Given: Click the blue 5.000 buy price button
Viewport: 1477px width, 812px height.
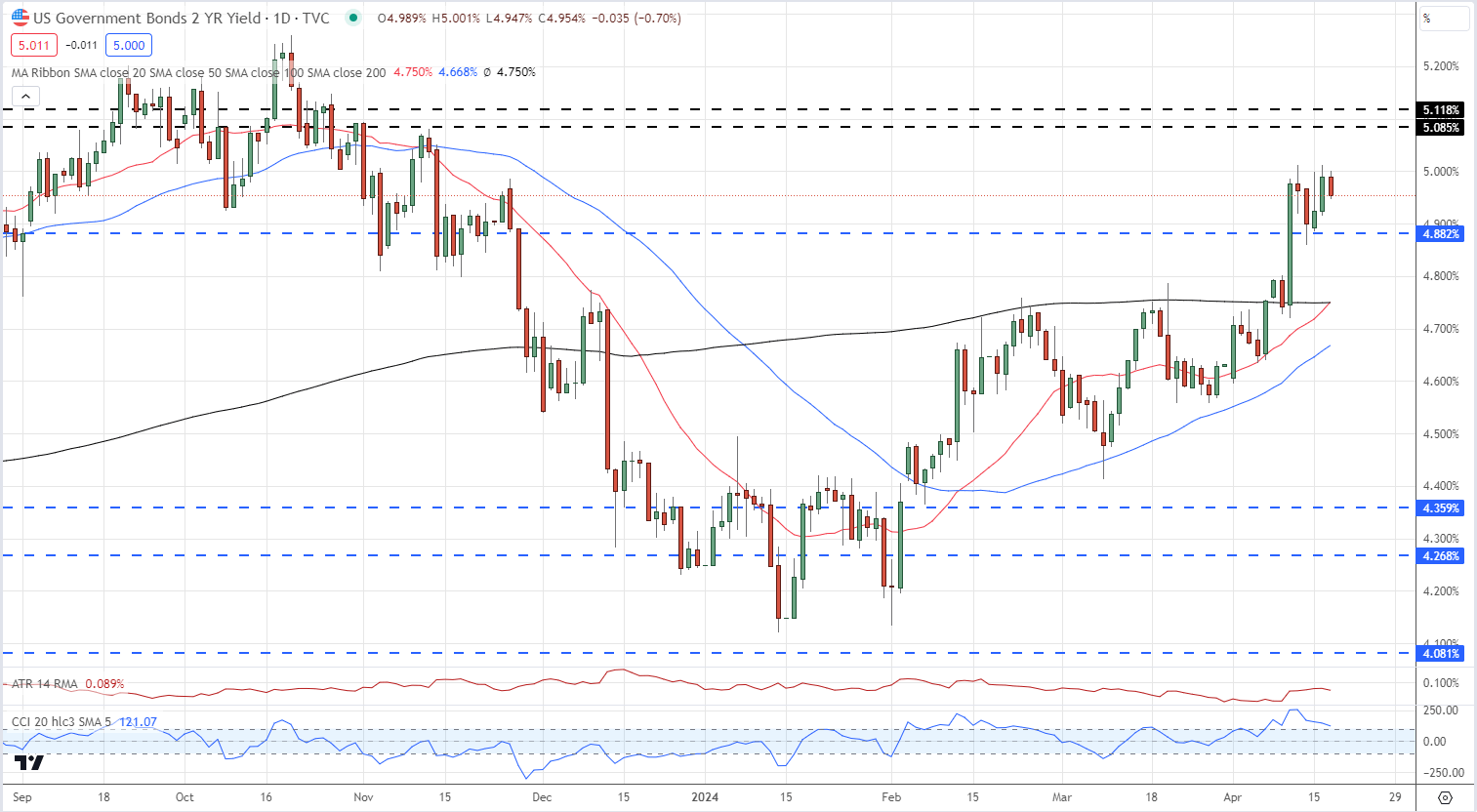Looking at the screenshot, I should (128, 45).
